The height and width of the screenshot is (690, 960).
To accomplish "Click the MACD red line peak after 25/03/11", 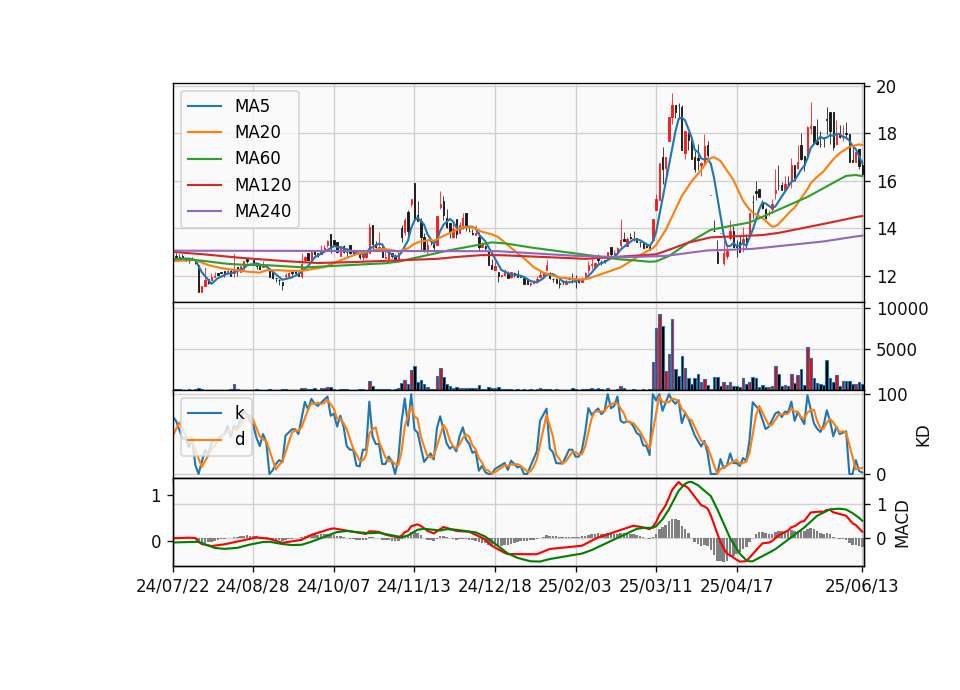I will (678, 482).
